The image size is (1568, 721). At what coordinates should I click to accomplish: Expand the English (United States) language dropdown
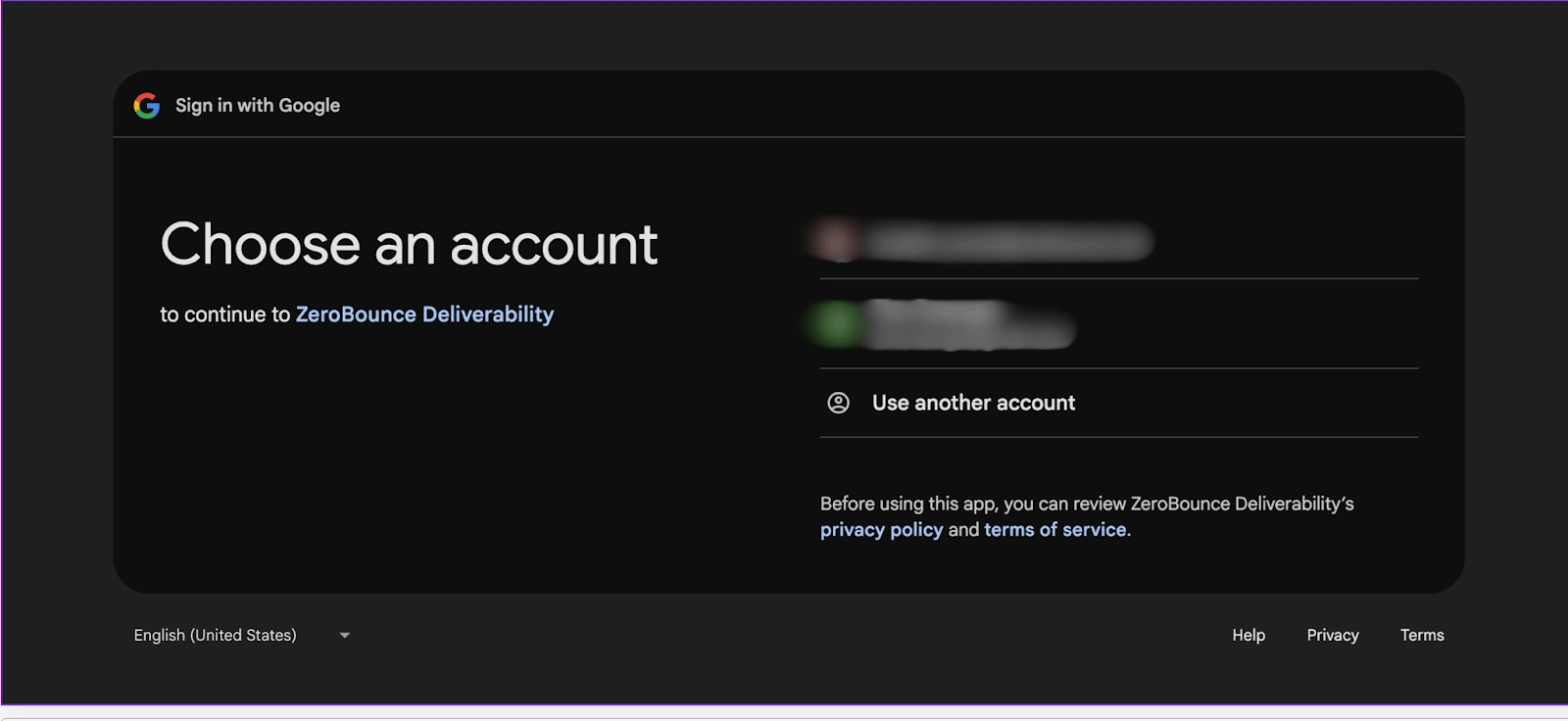(x=242, y=635)
